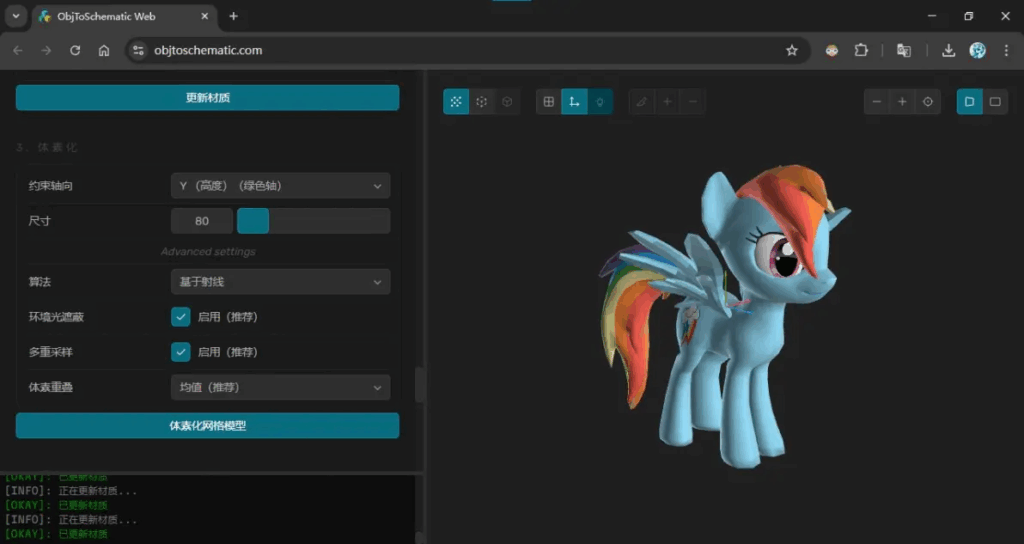Go back in browser history

coord(18,50)
